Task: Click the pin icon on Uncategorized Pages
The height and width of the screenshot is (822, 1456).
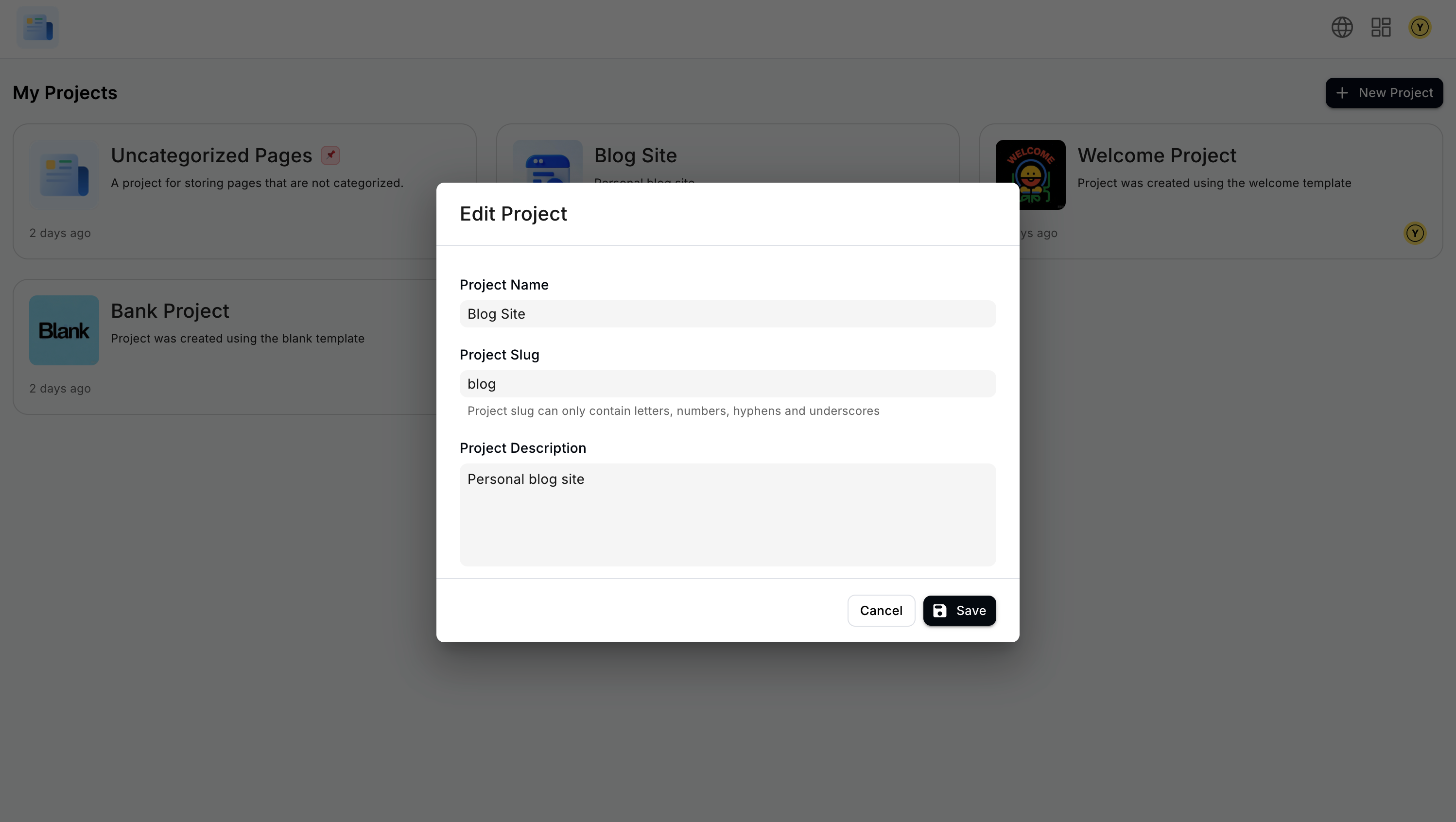Action: pyautogui.click(x=330, y=155)
